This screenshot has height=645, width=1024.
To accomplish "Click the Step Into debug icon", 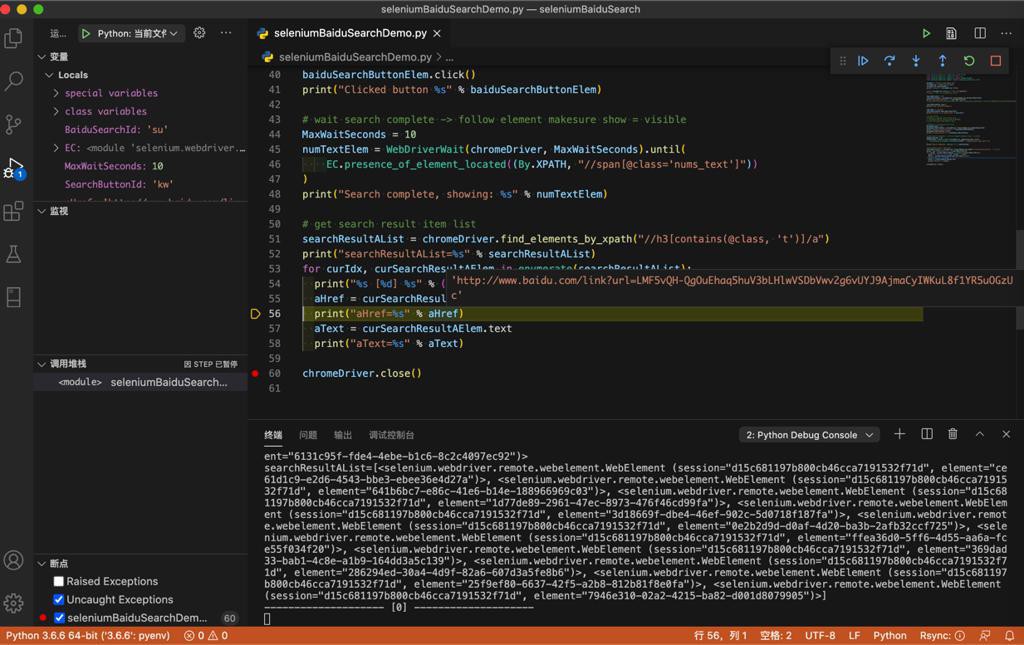I will tap(916, 61).
